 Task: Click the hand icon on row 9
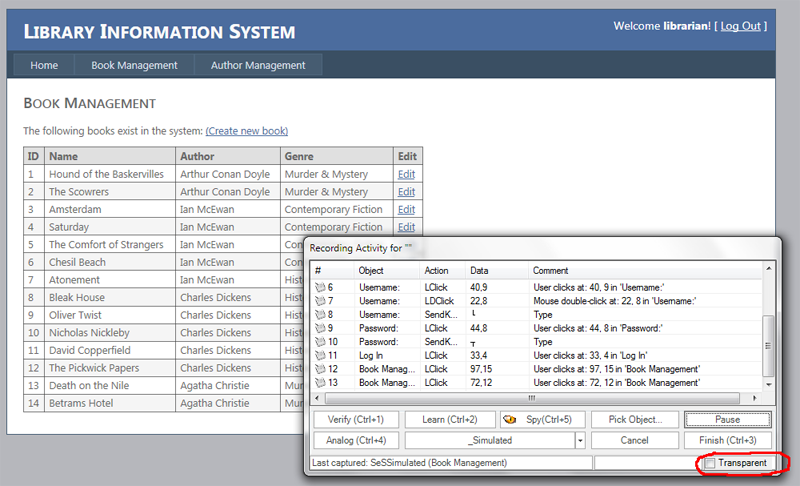pyautogui.click(x=320, y=327)
